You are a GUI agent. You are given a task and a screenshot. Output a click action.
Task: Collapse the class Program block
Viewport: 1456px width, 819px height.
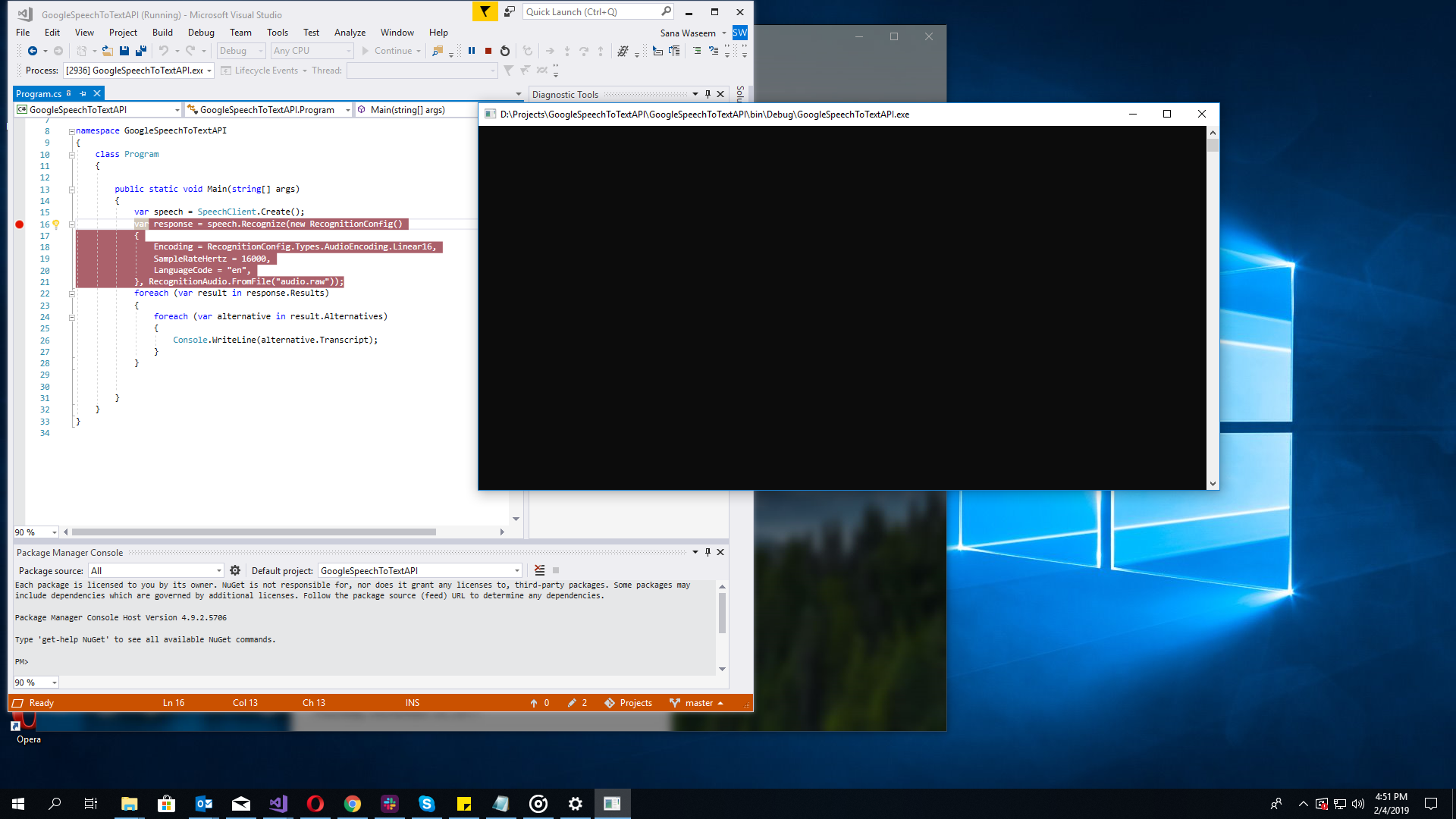pyautogui.click(x=72, y=155)
